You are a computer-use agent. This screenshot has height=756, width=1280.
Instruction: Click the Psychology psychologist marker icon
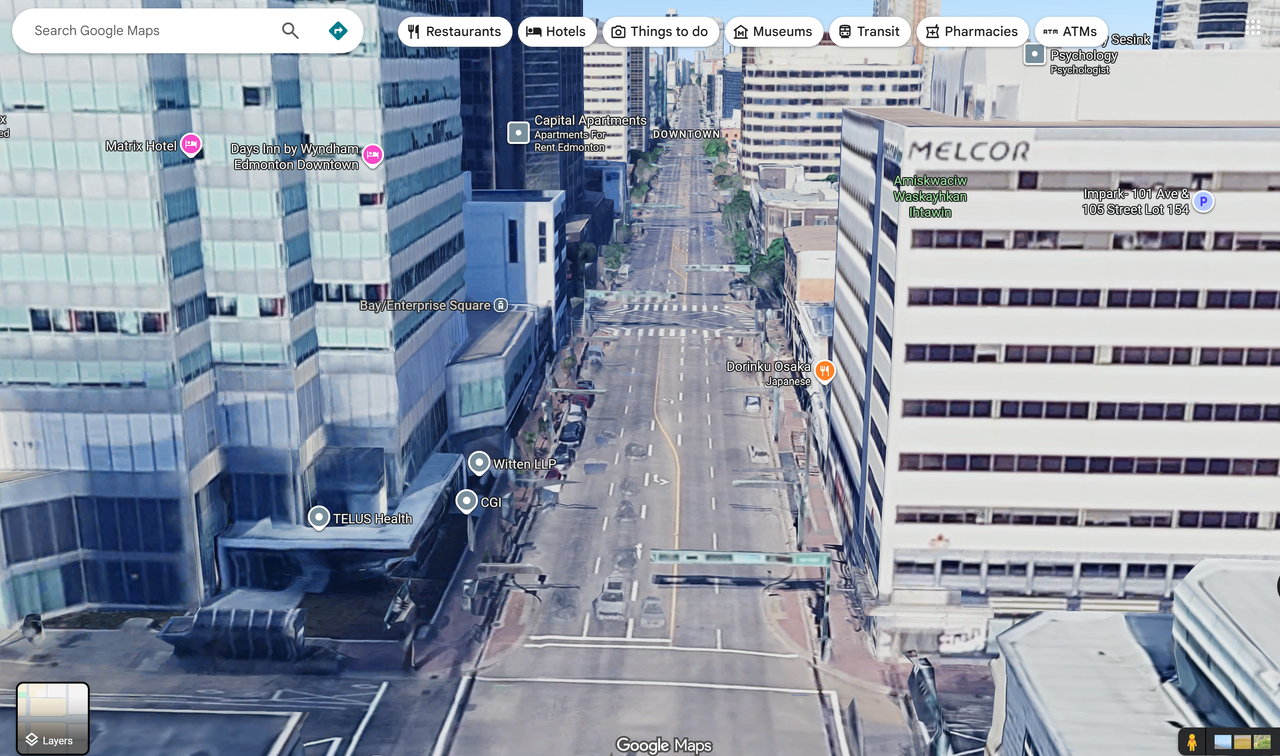coord(1035,54)
